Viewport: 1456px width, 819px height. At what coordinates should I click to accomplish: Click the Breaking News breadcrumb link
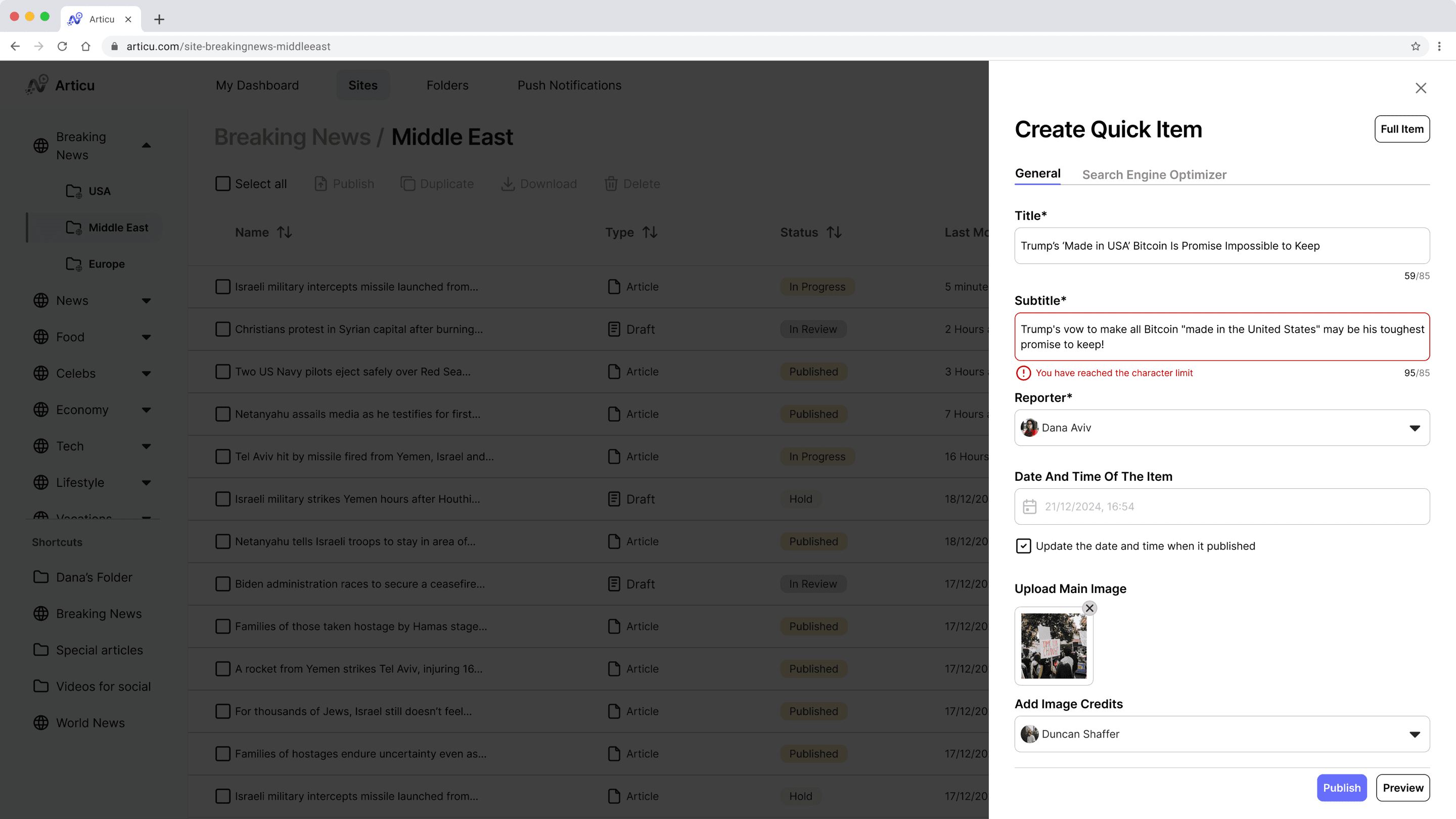pyautogui.click(x=292, y=137)
